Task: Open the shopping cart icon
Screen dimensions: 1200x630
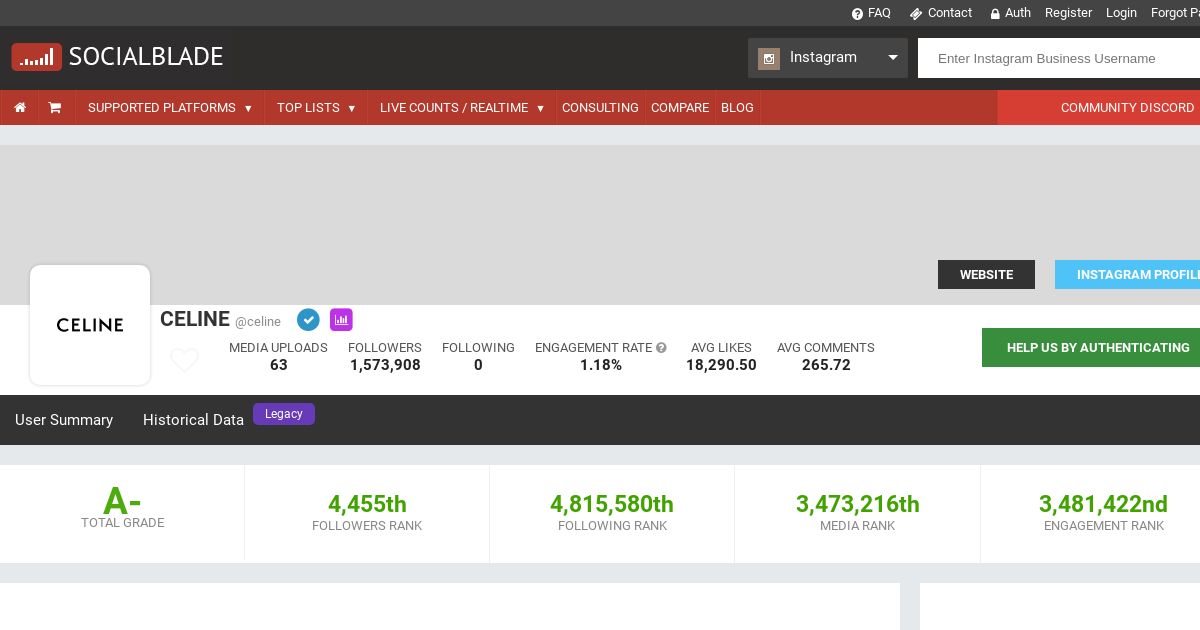Action: tap(55, 108)
